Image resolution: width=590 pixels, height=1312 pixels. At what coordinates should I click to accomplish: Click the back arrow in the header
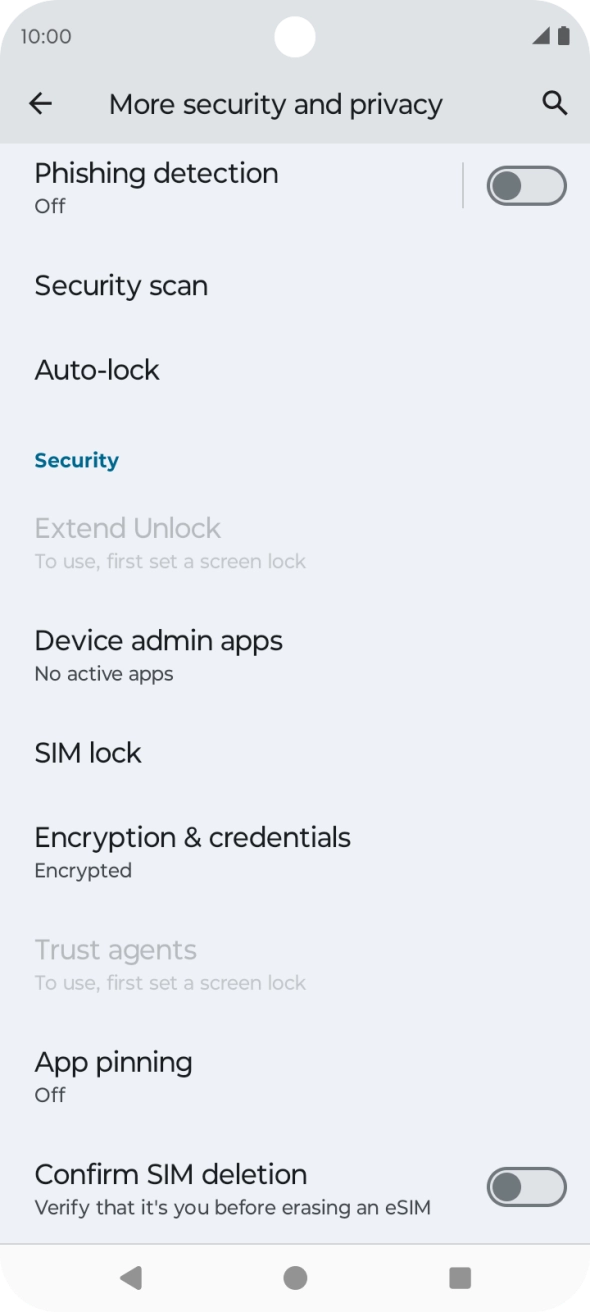[x=40, y=103]
